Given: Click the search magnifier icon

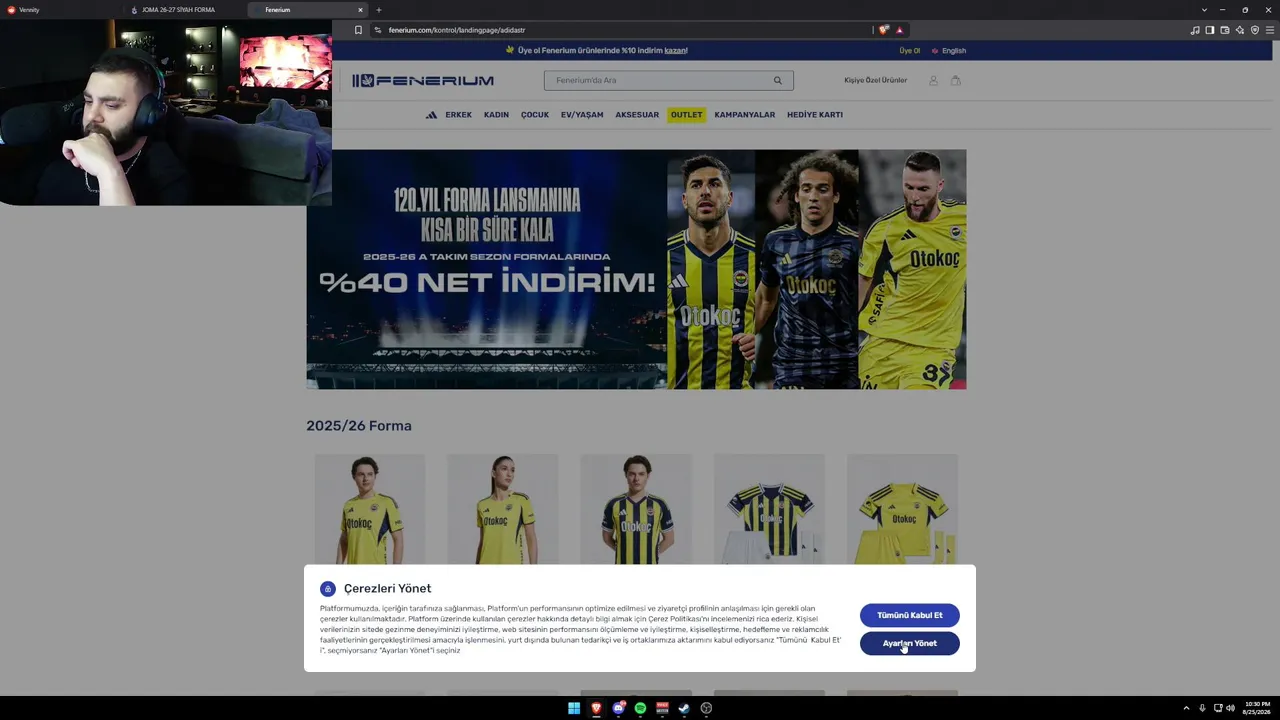Looking at the screenshot, I should pyautogui.click(x=777, y=80).
